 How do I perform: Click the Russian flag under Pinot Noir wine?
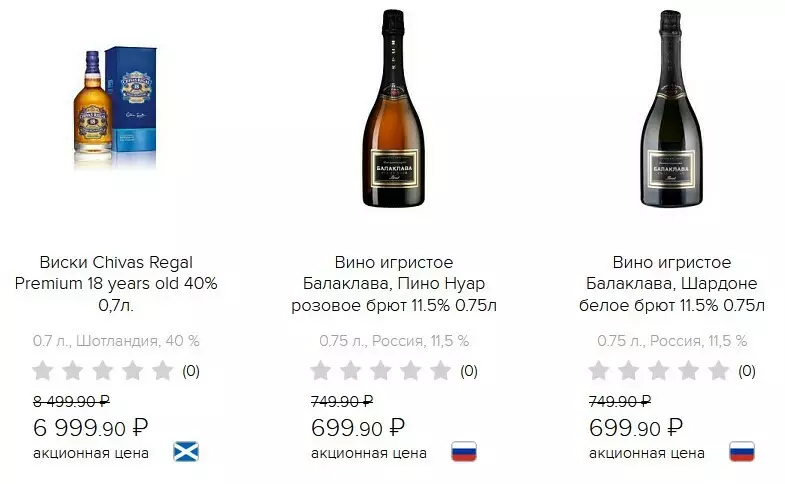click(x=463, y=452)
